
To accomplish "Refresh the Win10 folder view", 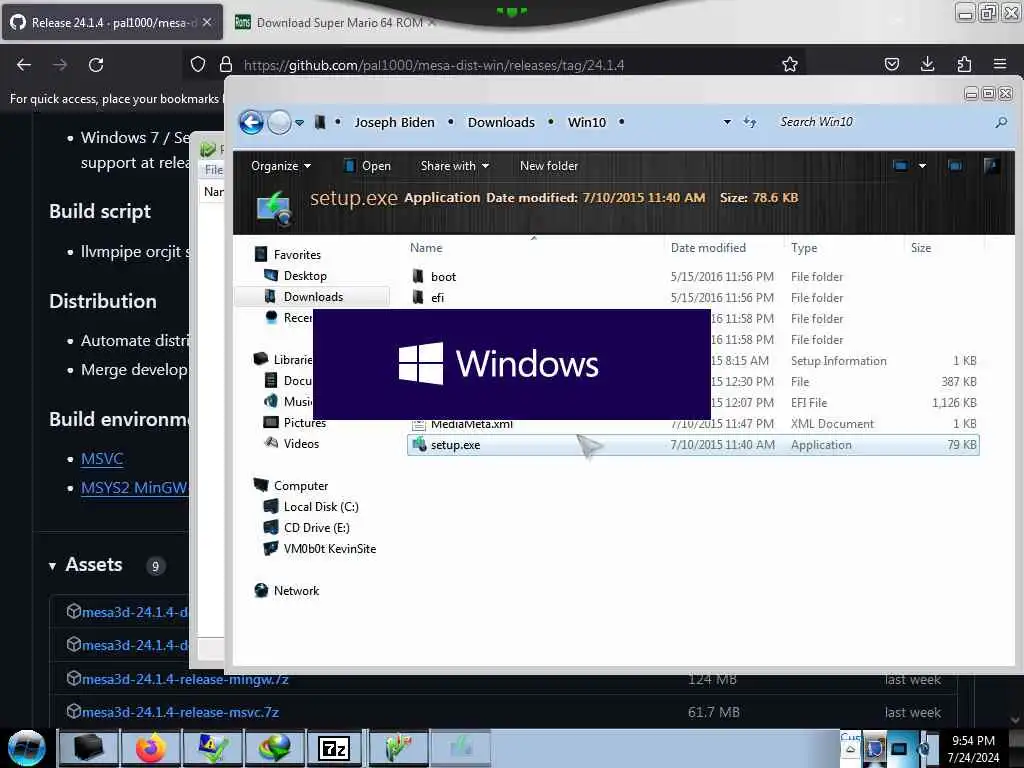I will (750, 122).
